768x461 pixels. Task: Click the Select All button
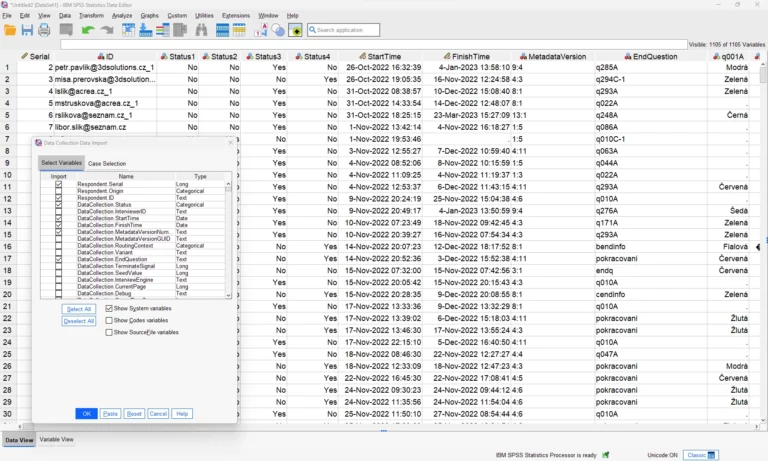tap(79, 309)
